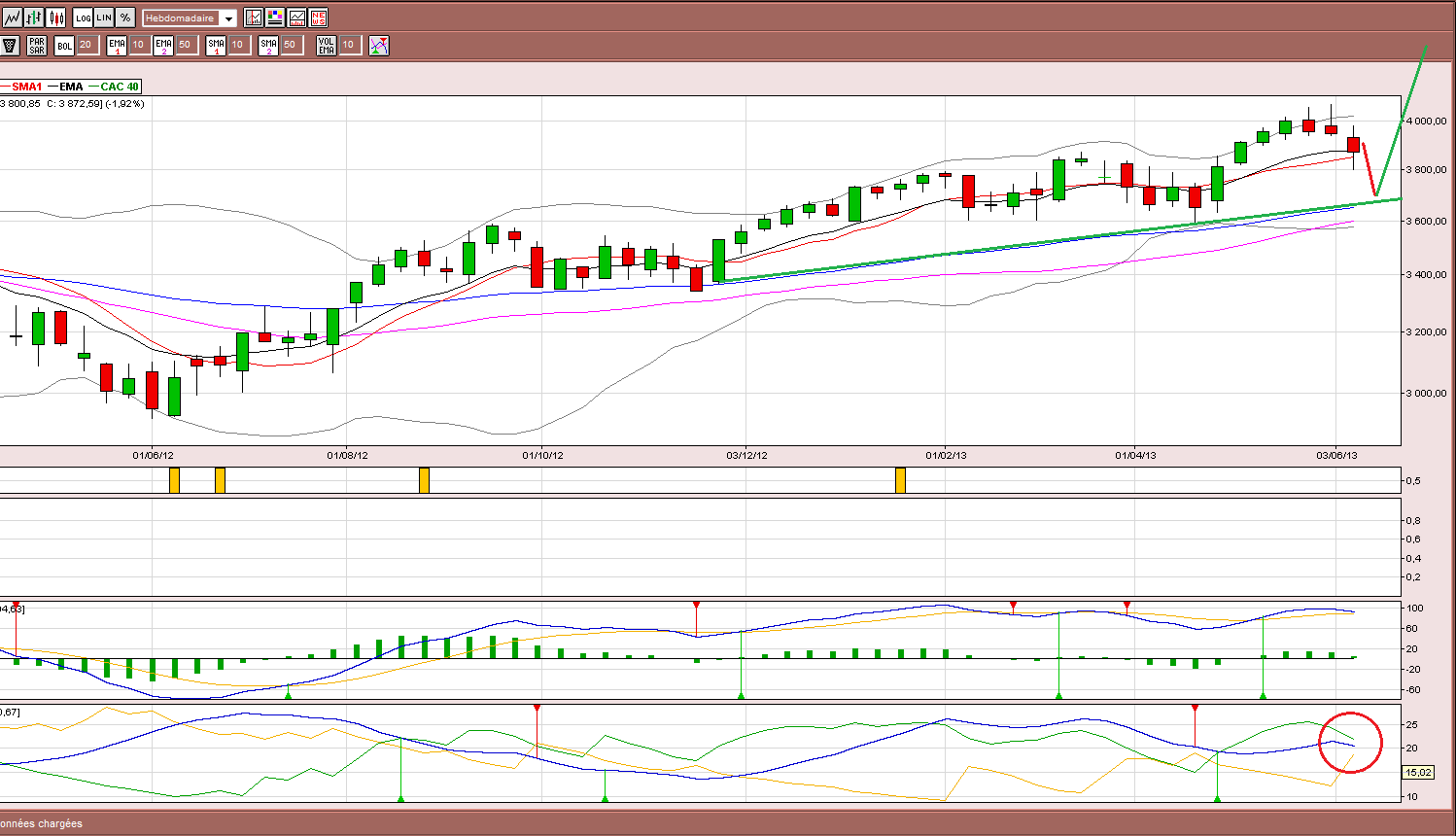Click the 3 800,00 price axis label
Screen dimensions: 1456x836
pos(1427,169)
